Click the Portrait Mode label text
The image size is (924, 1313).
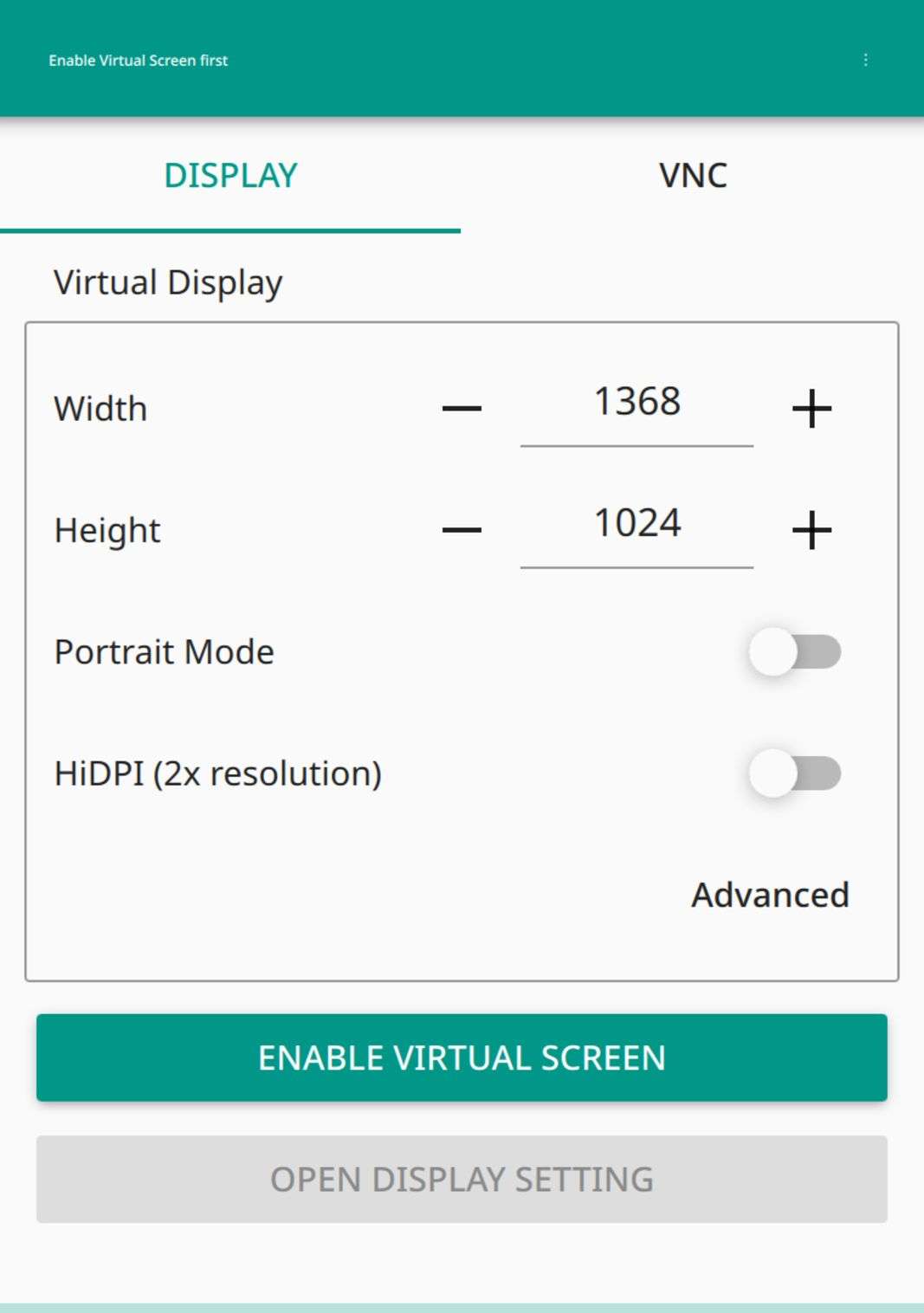(165, 652)
